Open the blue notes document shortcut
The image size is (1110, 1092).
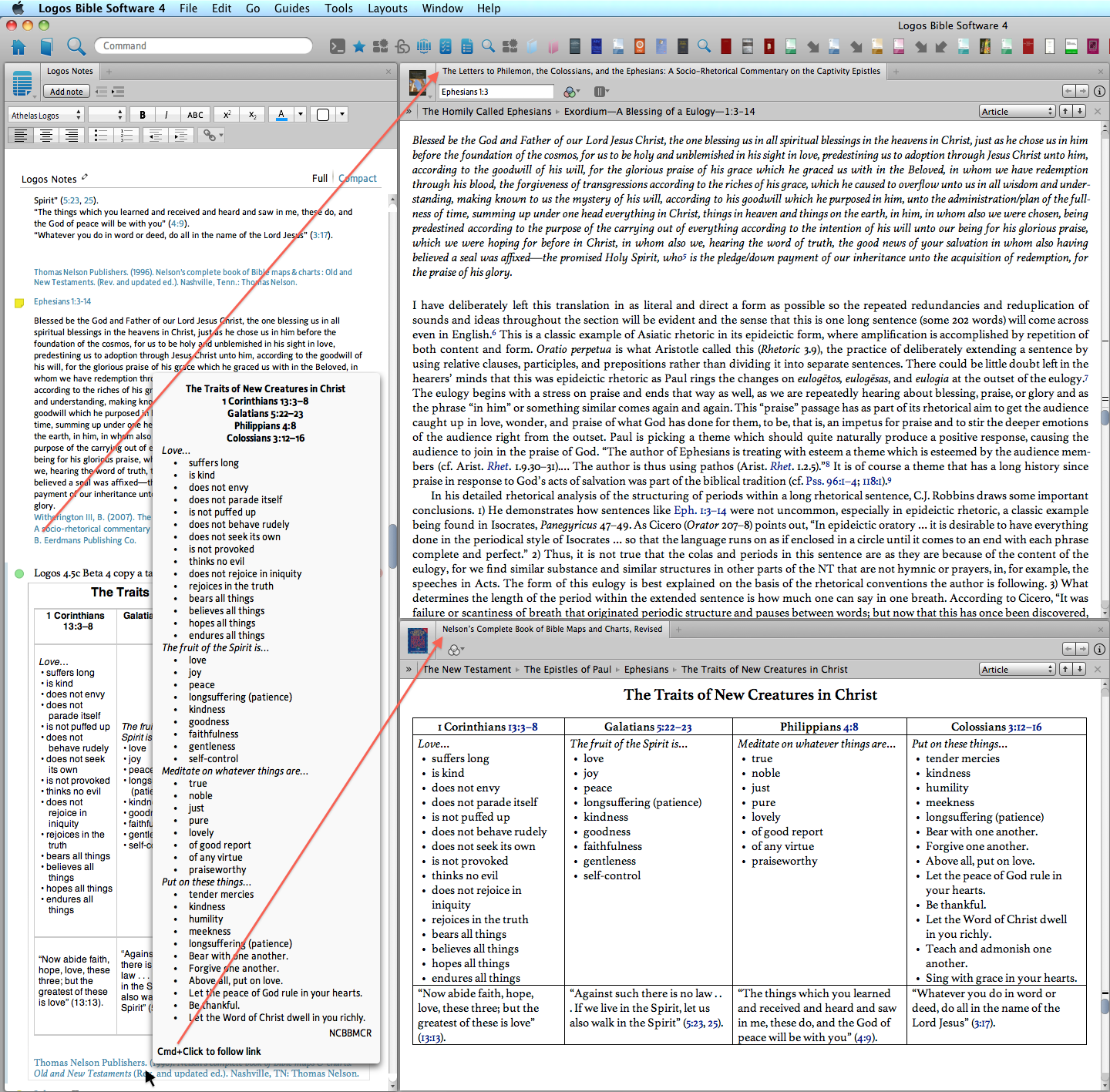coord(467,46)
